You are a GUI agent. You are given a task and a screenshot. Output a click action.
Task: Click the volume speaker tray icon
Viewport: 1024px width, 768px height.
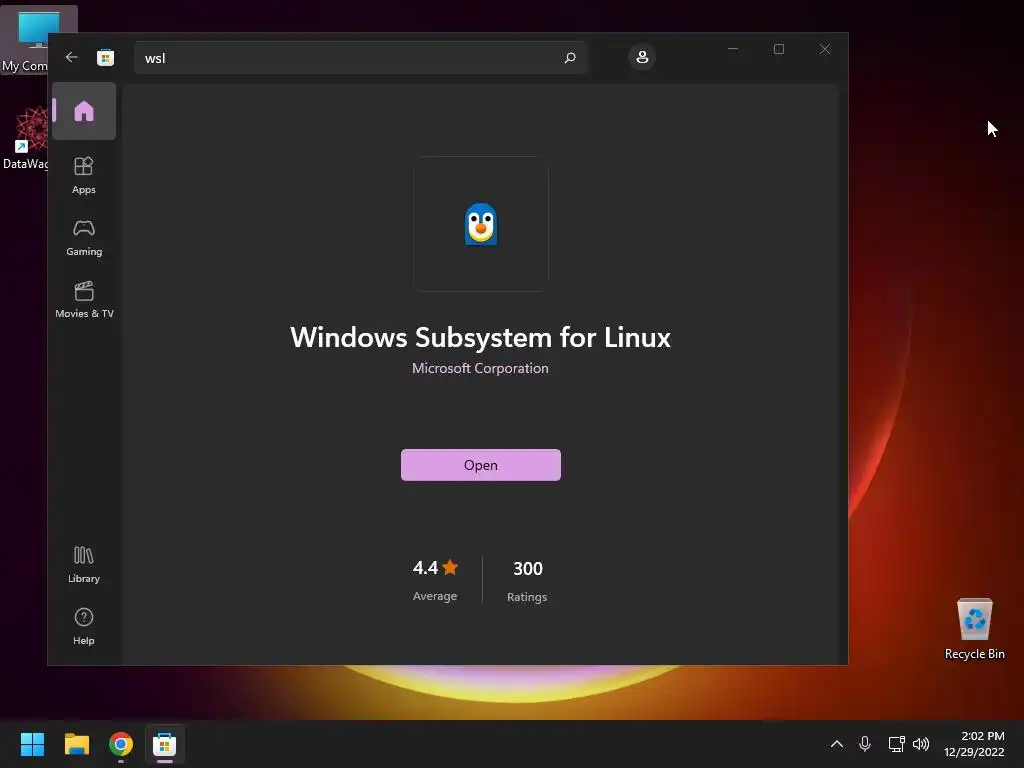[x=921, y=744]
